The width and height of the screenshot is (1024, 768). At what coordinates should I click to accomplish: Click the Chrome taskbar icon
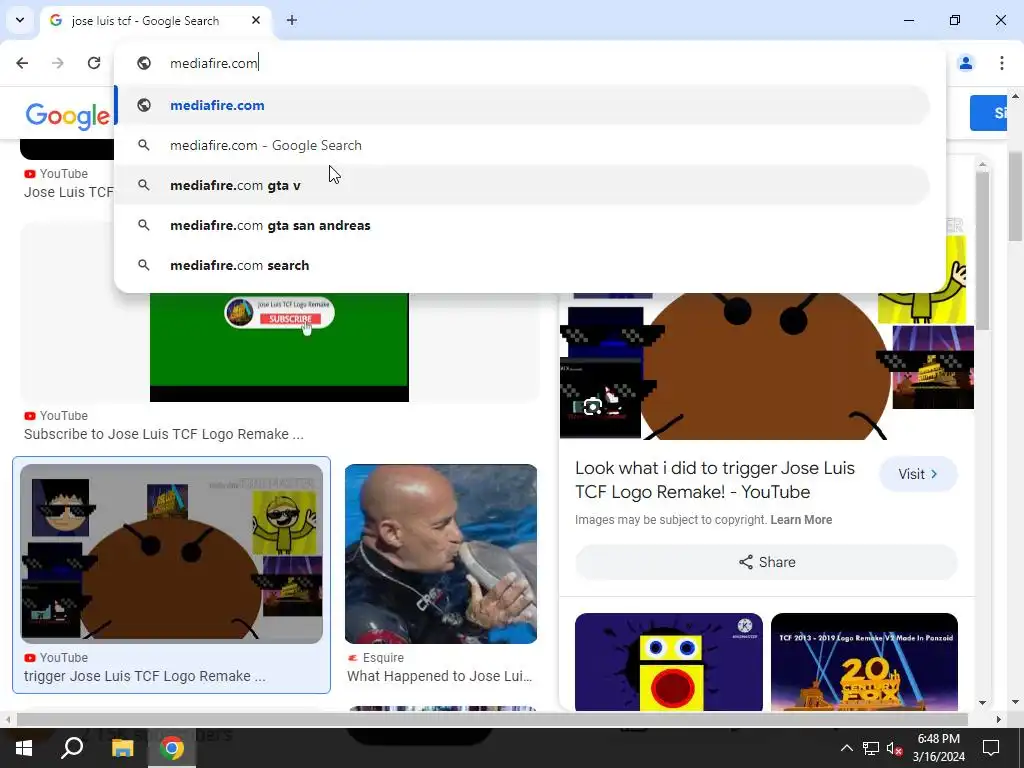pos(172,748)
